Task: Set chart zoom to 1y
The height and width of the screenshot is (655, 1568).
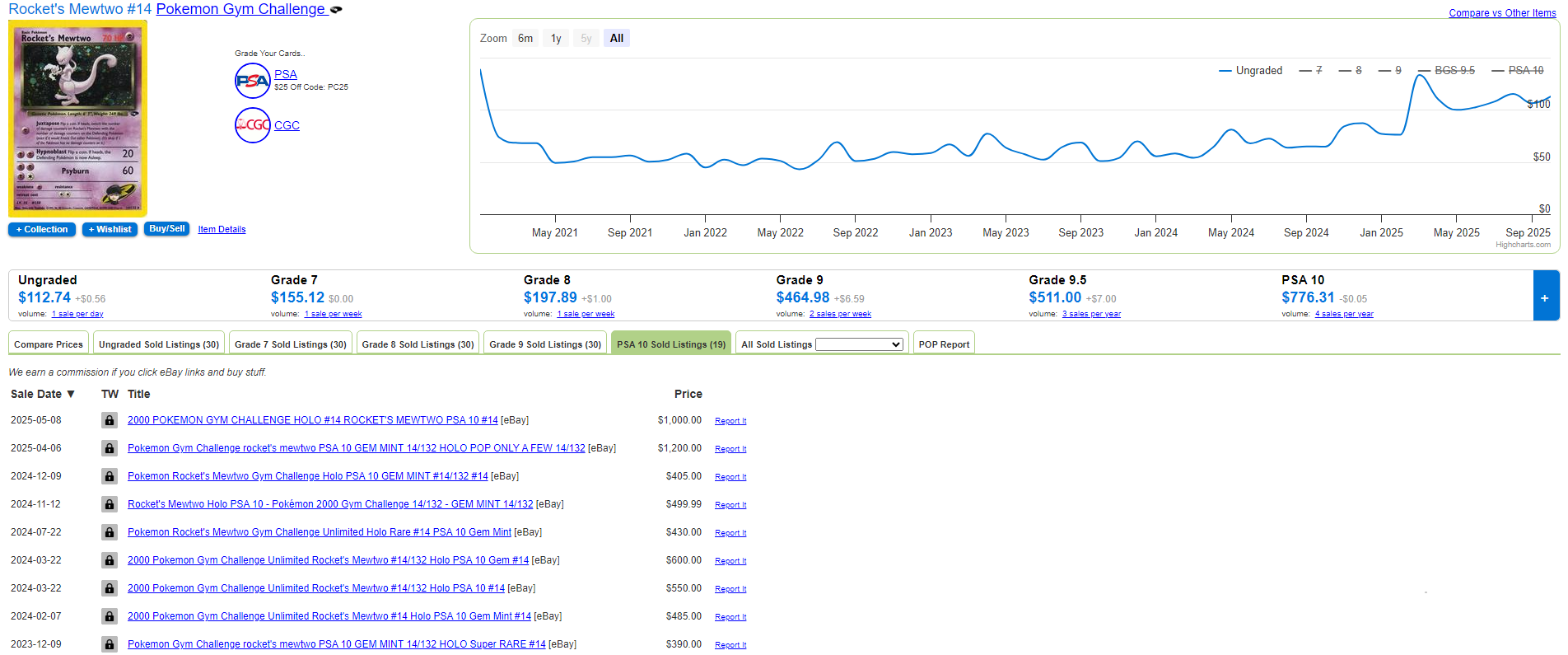Action: (x=556, y=39)
